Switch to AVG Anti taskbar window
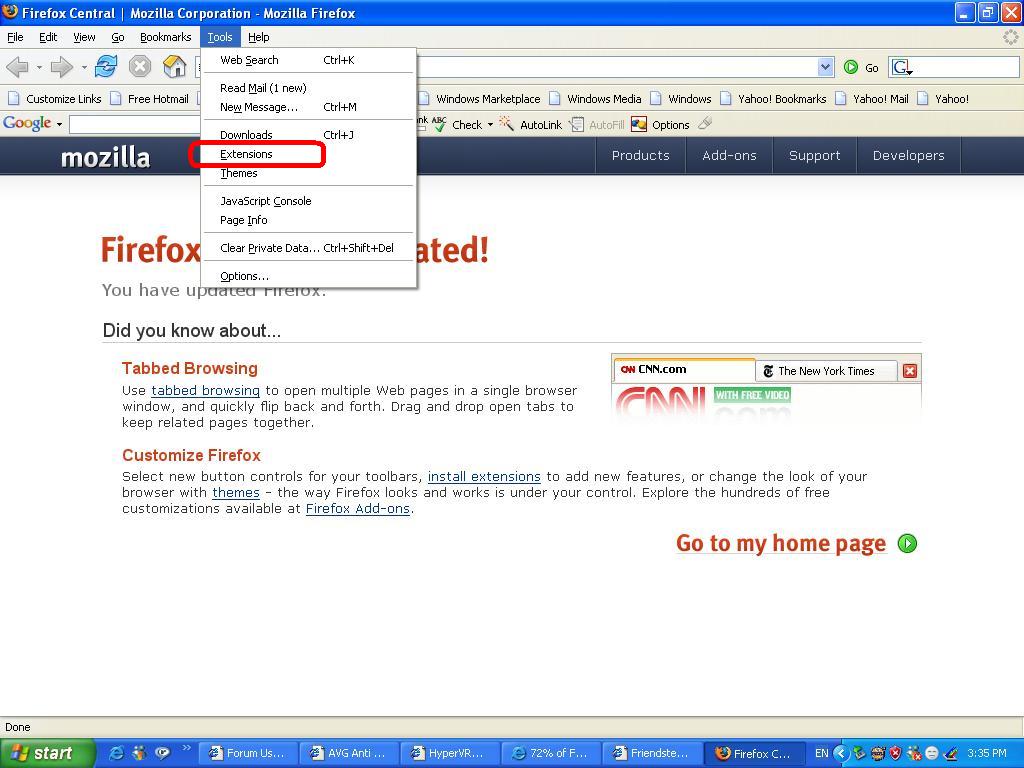 click(348, 753)
